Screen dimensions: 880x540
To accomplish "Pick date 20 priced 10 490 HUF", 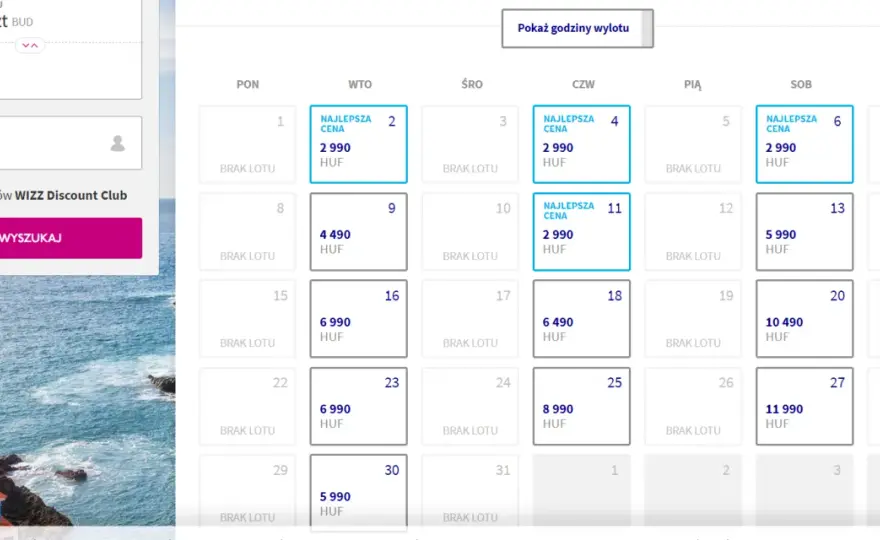I will click(x=804, y=319).
